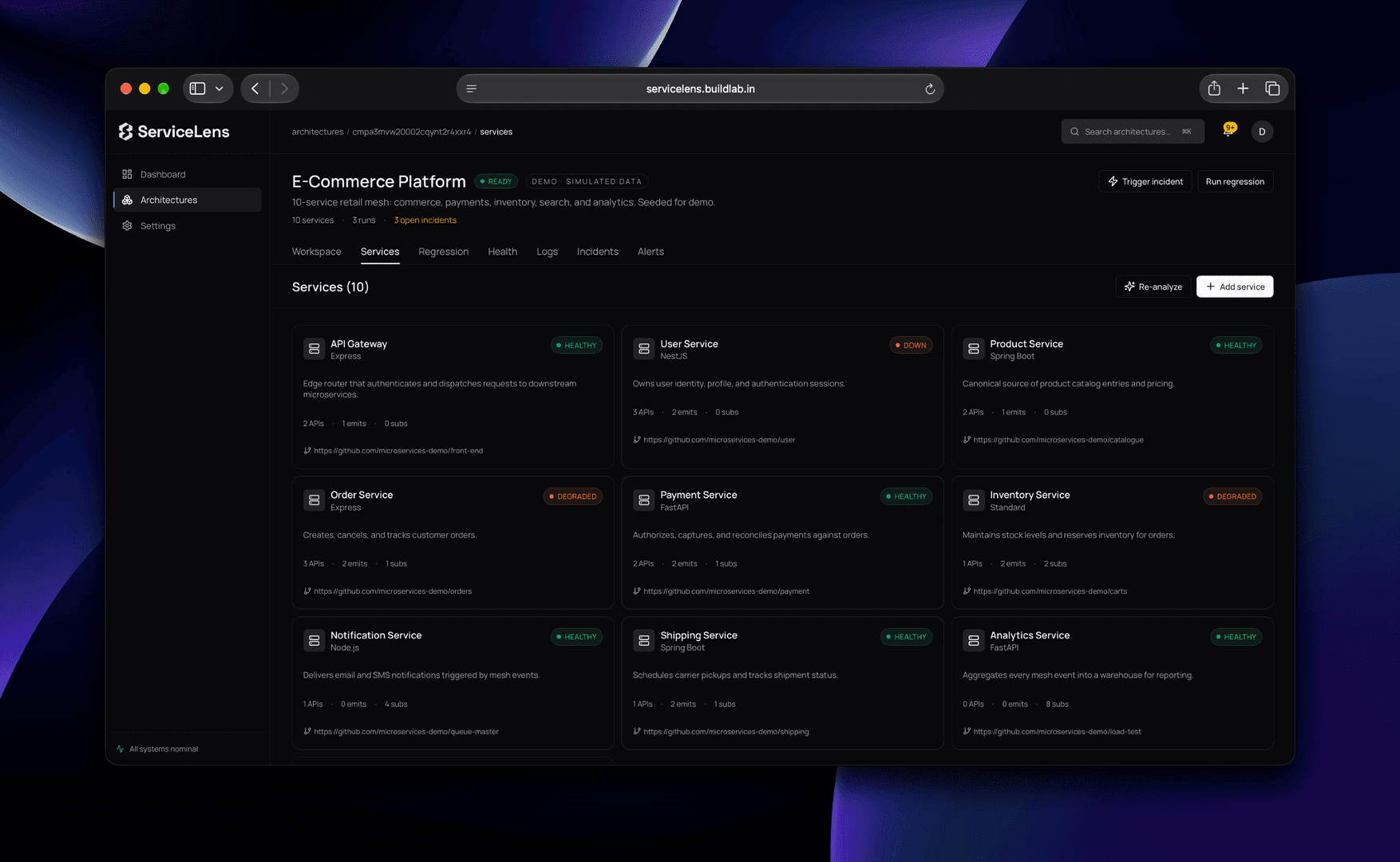The image size is (1400, 862).
Task: Click the architectures breadcrumb link
Action: [318, 132]
